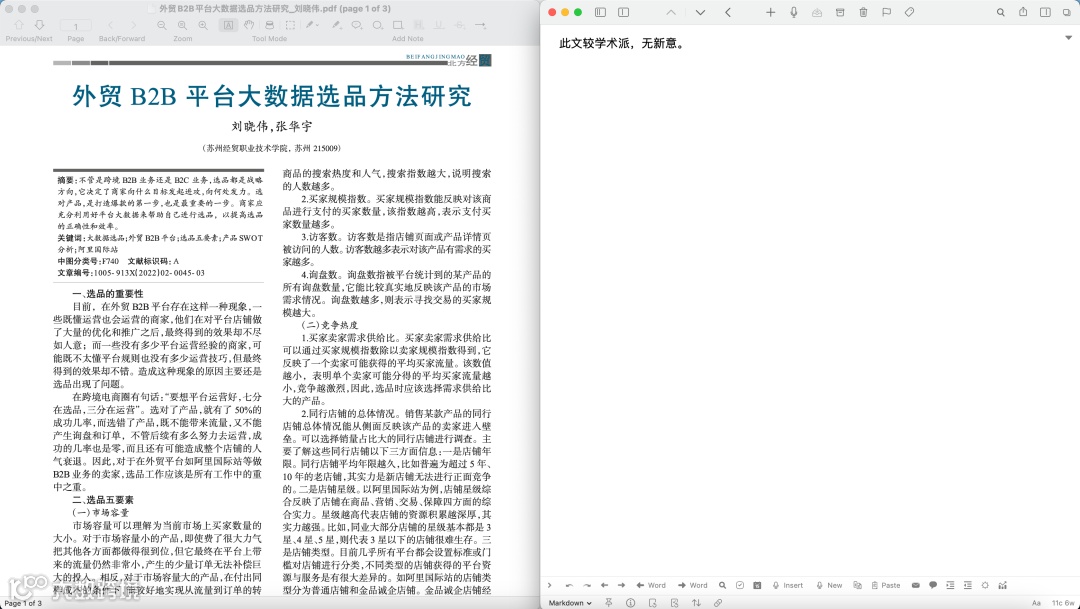Open note in separate window icon

pos(1067,12)
